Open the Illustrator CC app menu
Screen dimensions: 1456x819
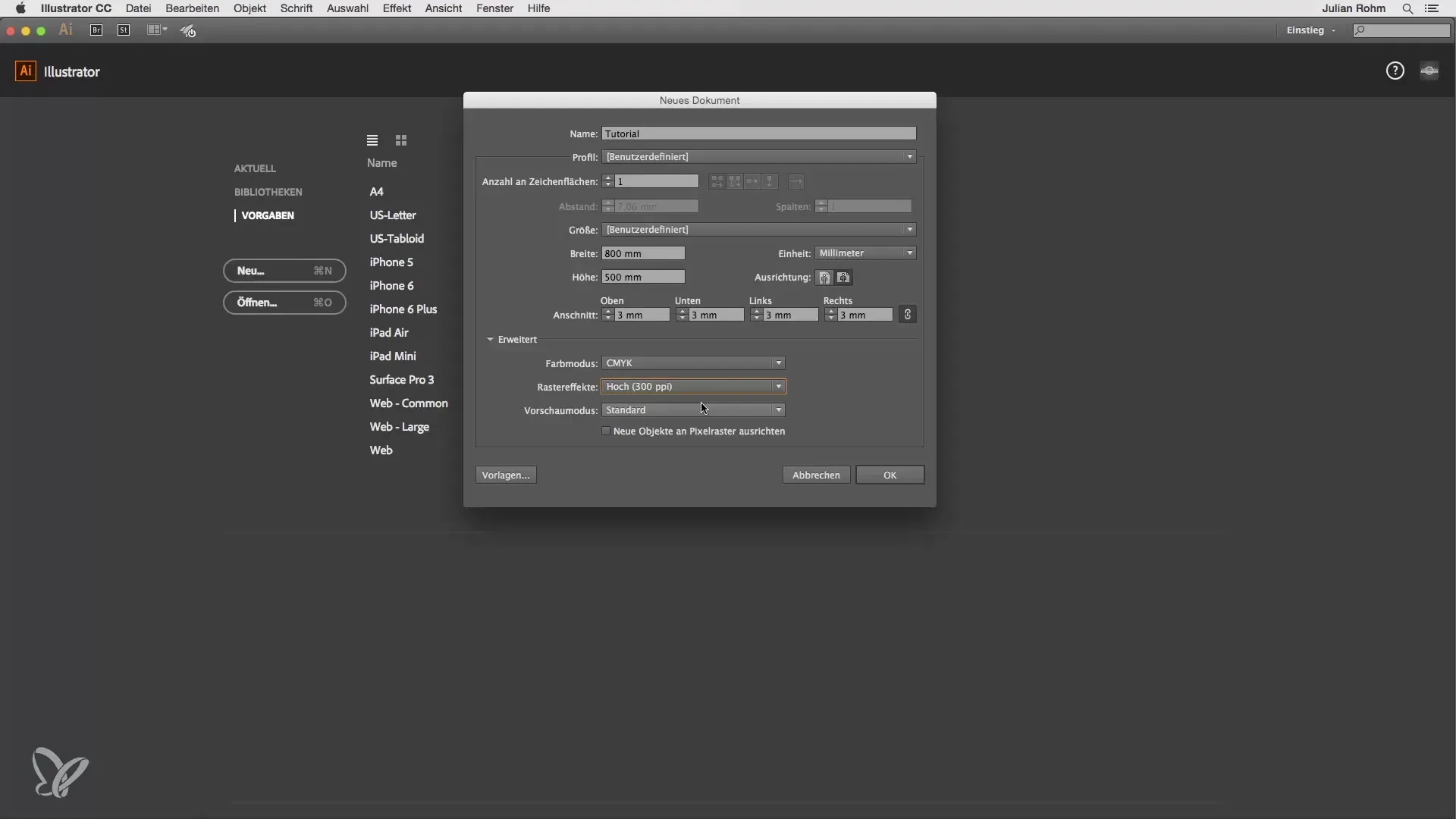click(x=76, y=8)
